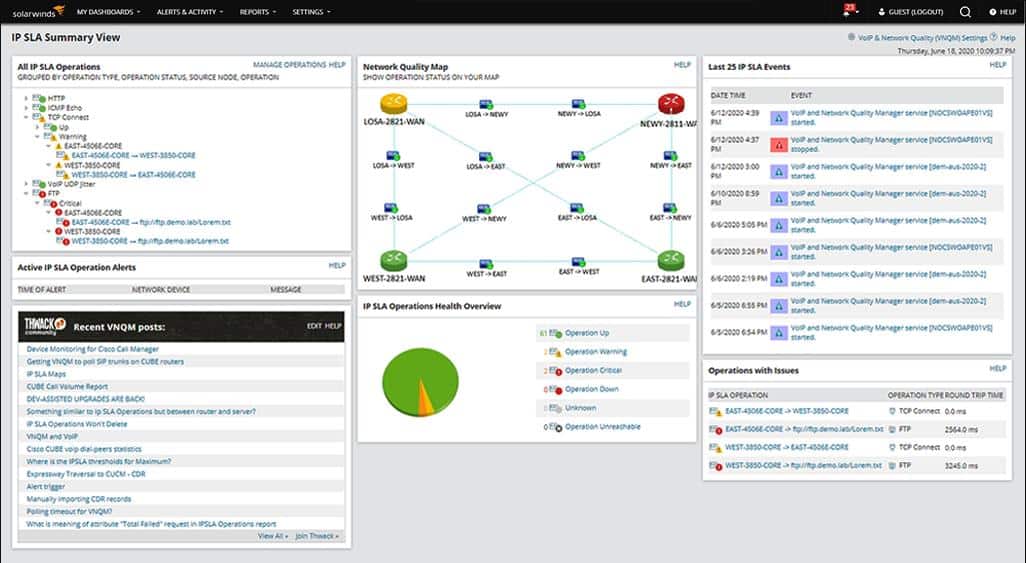Open the search magnifier icon

click(x=965, y=12)
